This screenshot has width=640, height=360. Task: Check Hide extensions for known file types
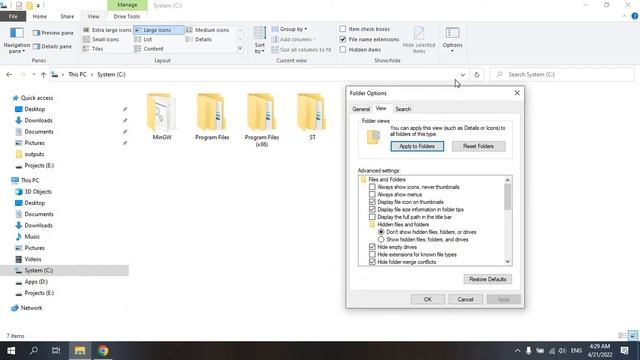[372, 254]
